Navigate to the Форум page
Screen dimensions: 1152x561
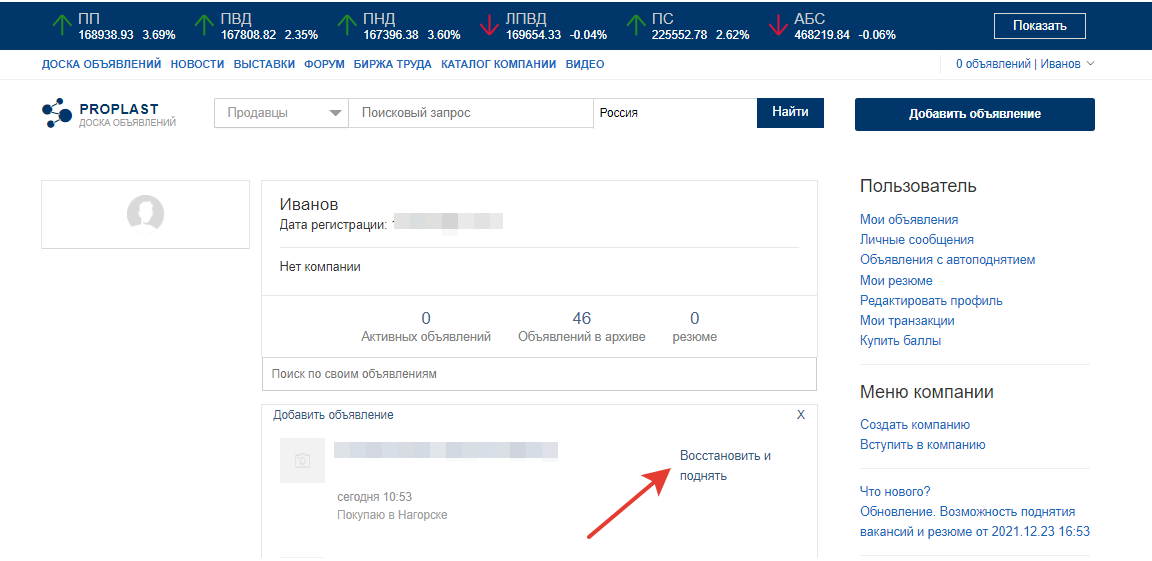pos(324,65)
